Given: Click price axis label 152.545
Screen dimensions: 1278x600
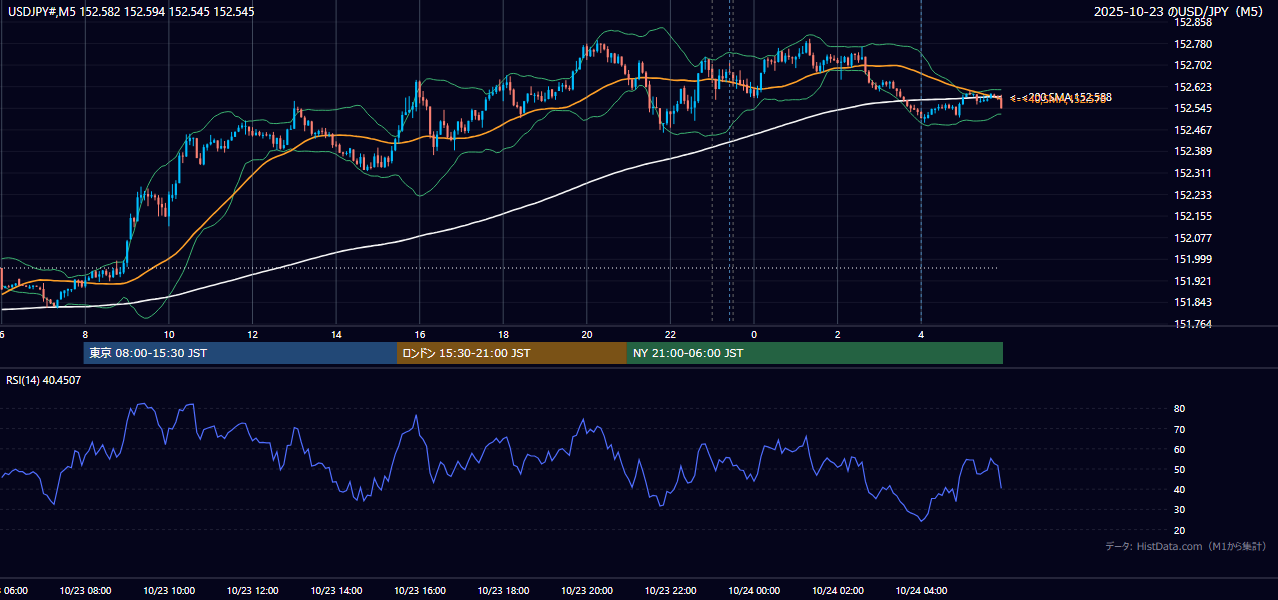Looking at the screenshot, I should pos(1193,108).
